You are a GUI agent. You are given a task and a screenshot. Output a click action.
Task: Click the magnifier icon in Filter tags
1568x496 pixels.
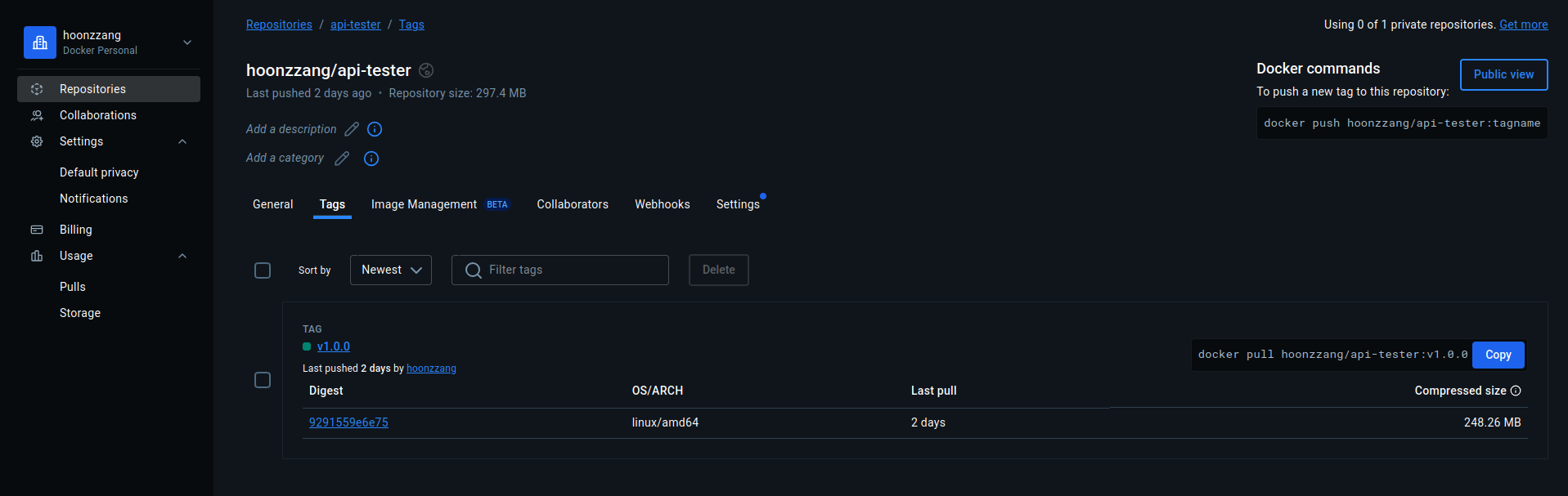(473, 270)
